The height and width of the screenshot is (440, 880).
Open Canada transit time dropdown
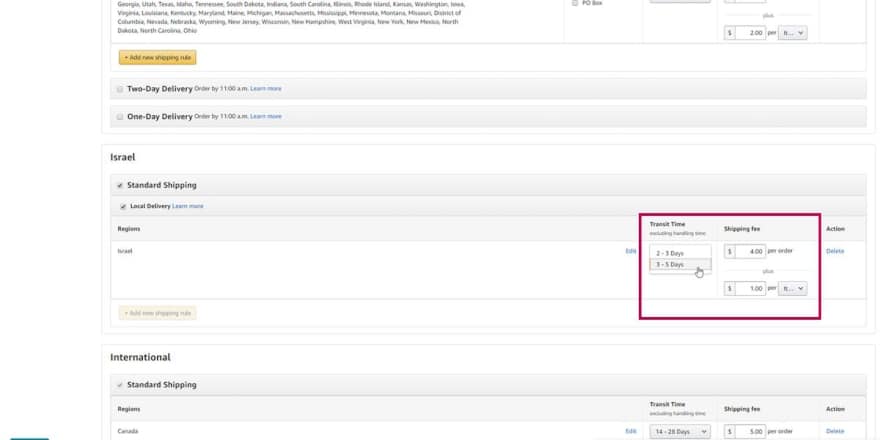tap(680, 432)
